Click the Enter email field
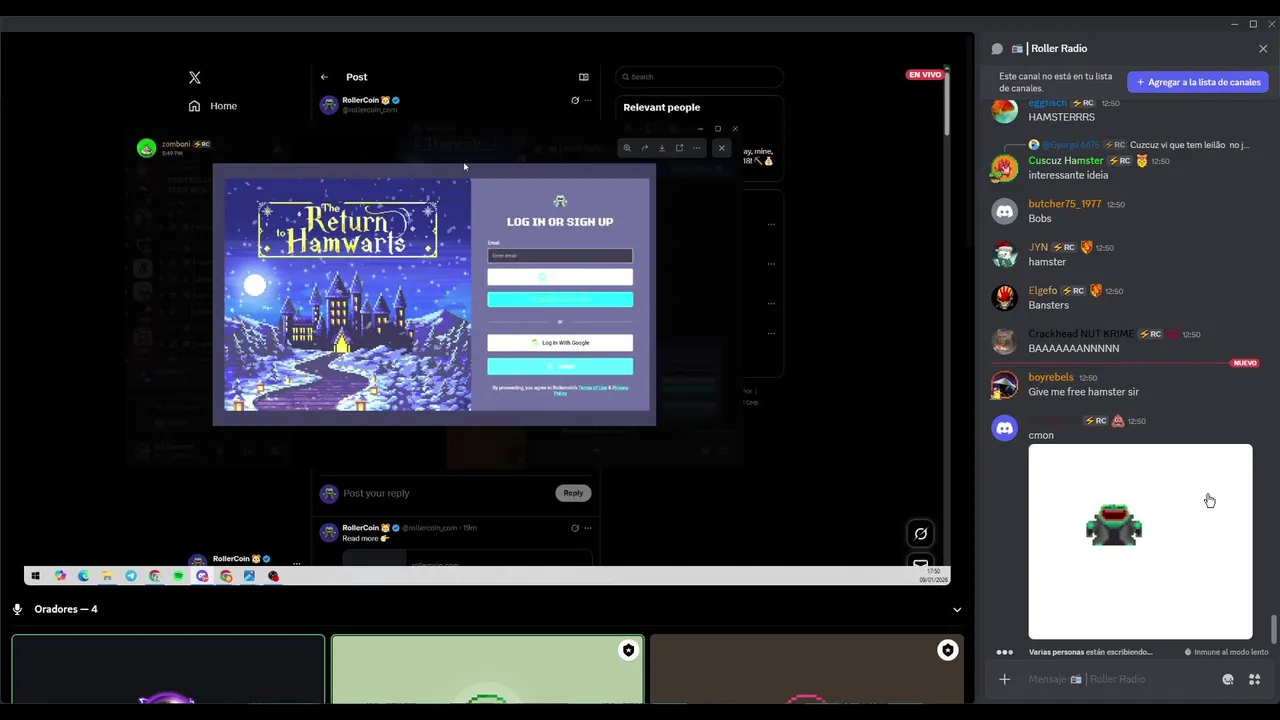The height and width of the screenshot is (720, 1280). pos(560,256)
